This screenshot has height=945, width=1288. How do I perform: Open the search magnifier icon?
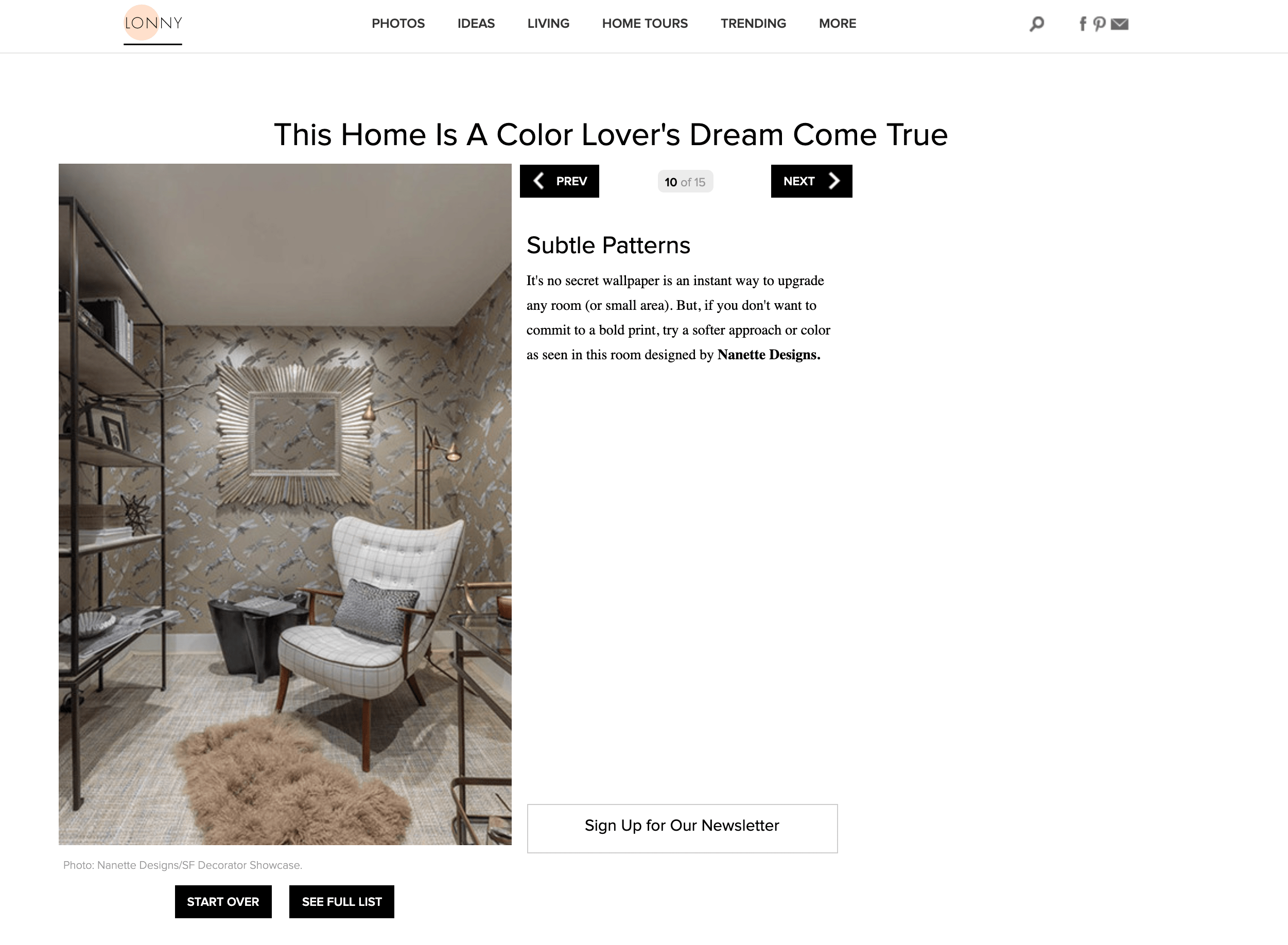point(1036,24)
